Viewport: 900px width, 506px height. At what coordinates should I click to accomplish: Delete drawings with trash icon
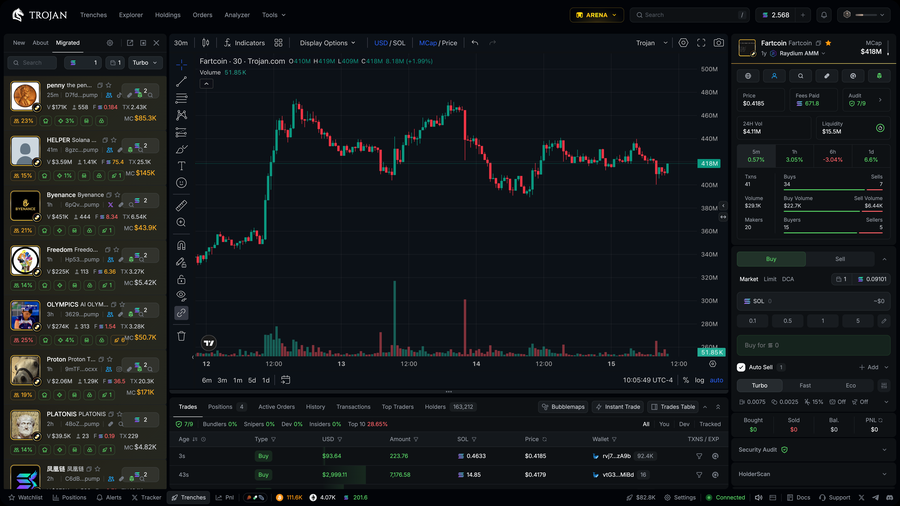181,336
